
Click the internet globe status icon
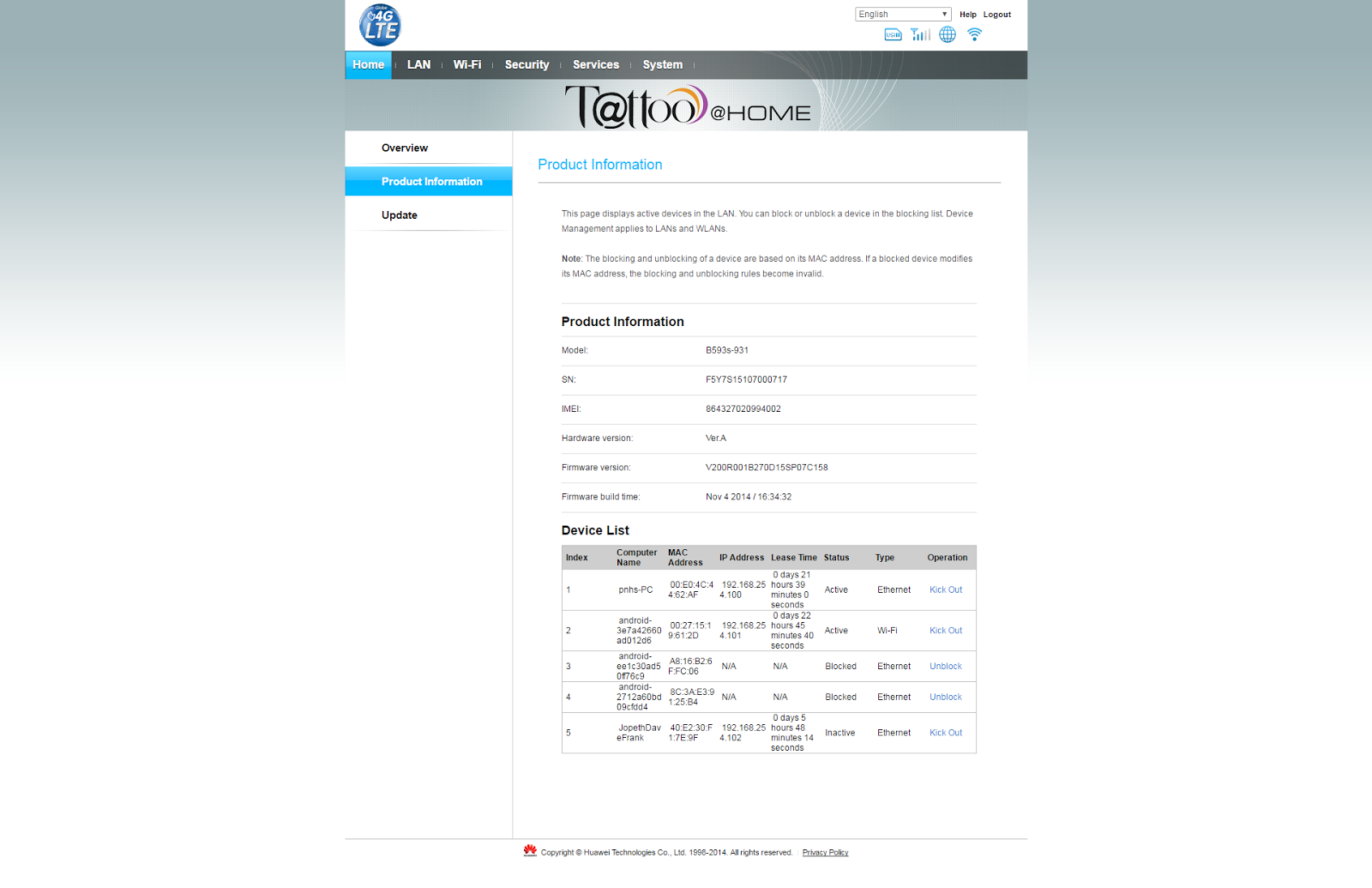948,34
